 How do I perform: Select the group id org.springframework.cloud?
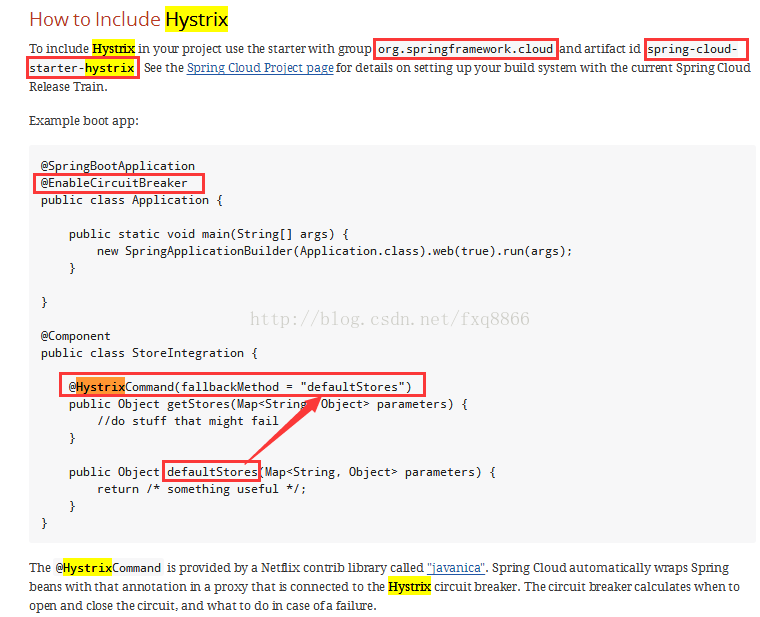coord(465,49)
